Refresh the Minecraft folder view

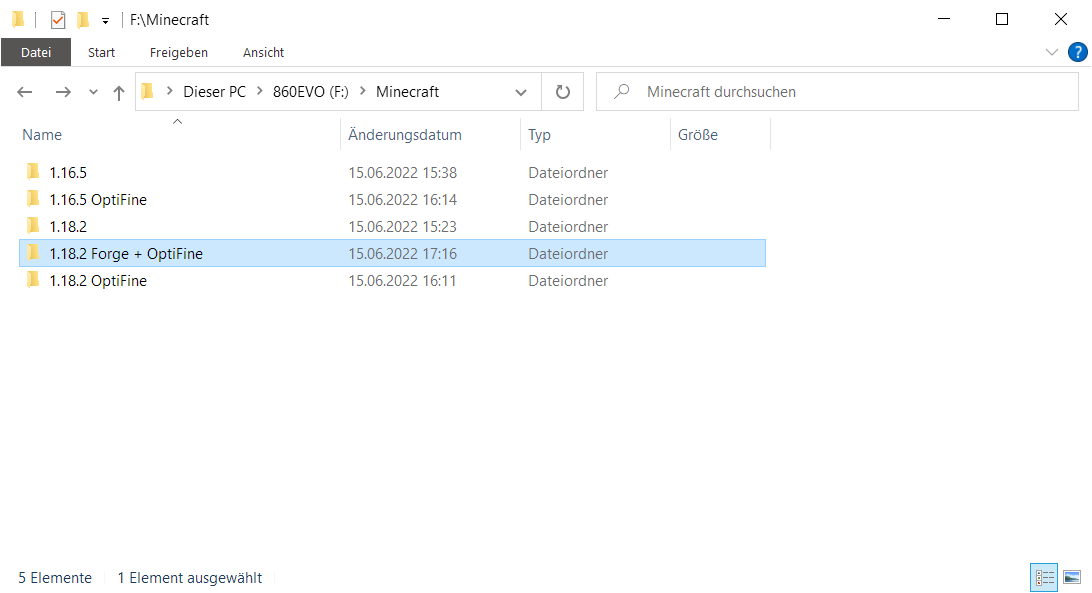click(x=563, y=92)
